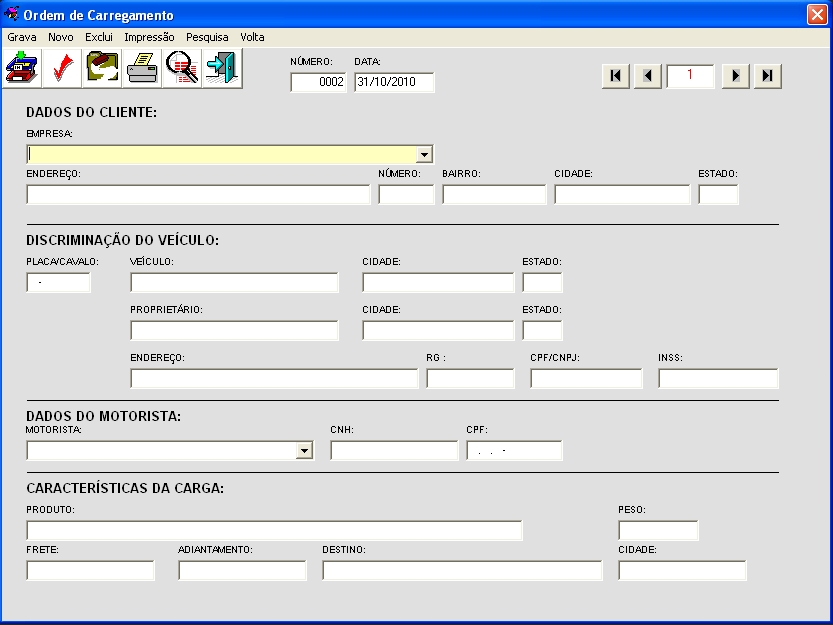The height and width of the screenshot is (625, 833).
Task: Click the red checkmark Novo icon
Action: [x=61, y=67]
